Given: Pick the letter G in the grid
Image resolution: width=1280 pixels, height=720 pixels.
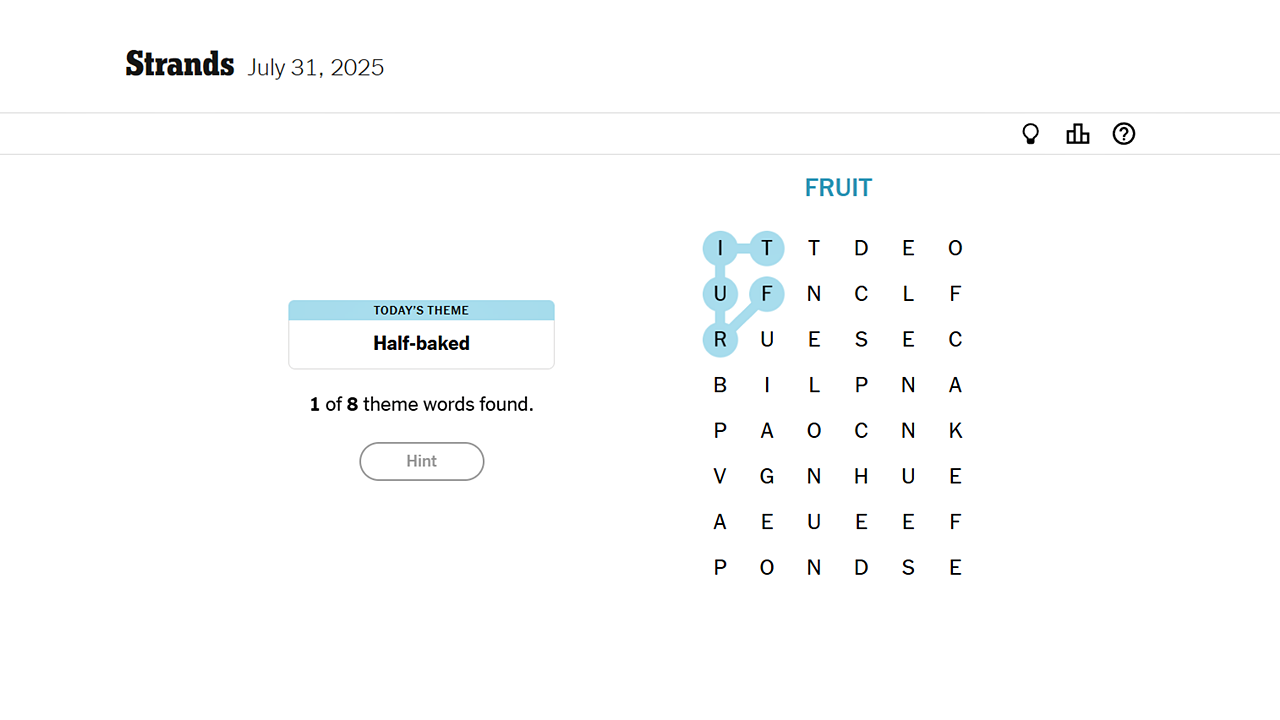Looking at the screenshot, I should pos(767,477).
